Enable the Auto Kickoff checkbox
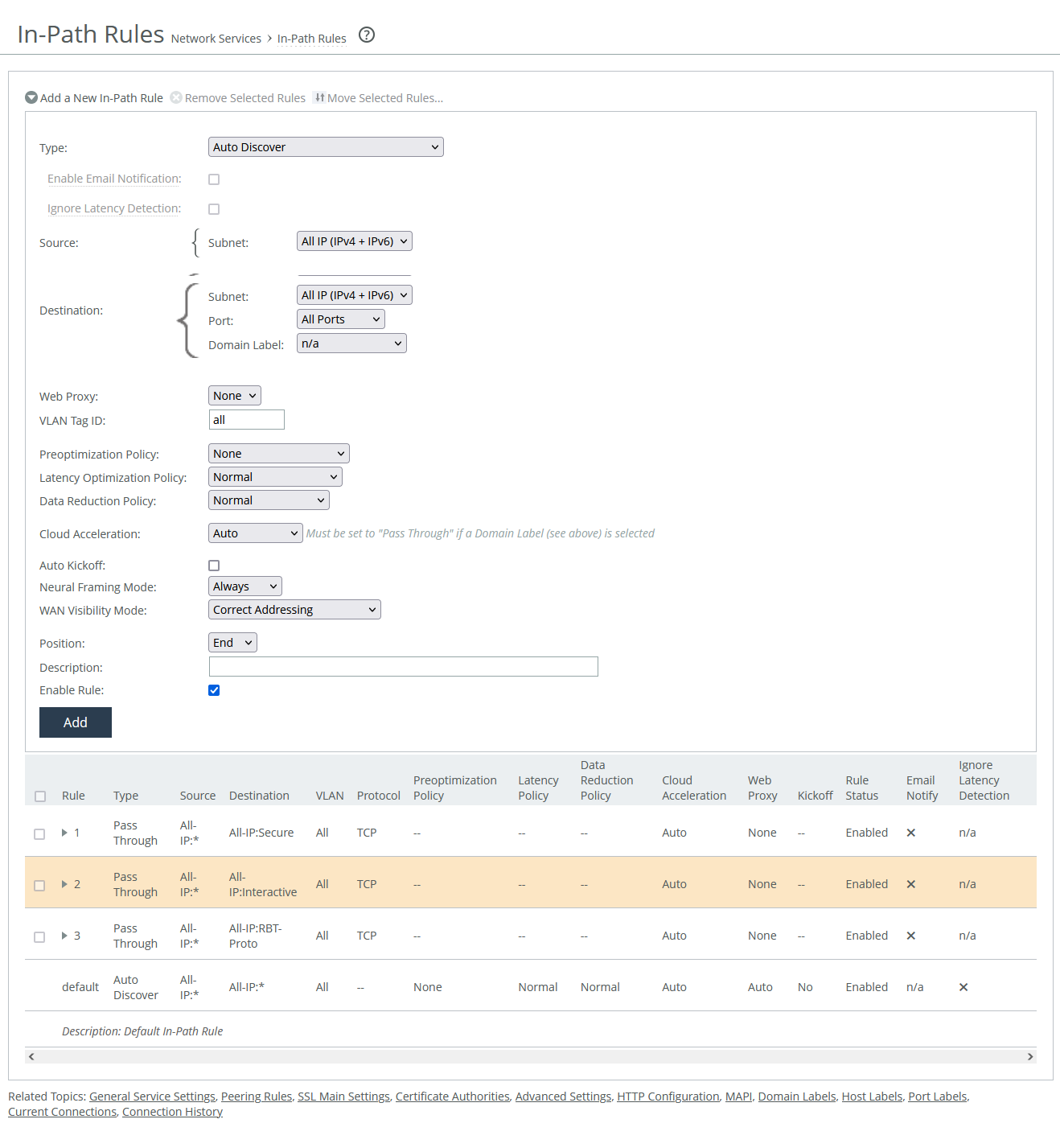 tap(214, 566)
